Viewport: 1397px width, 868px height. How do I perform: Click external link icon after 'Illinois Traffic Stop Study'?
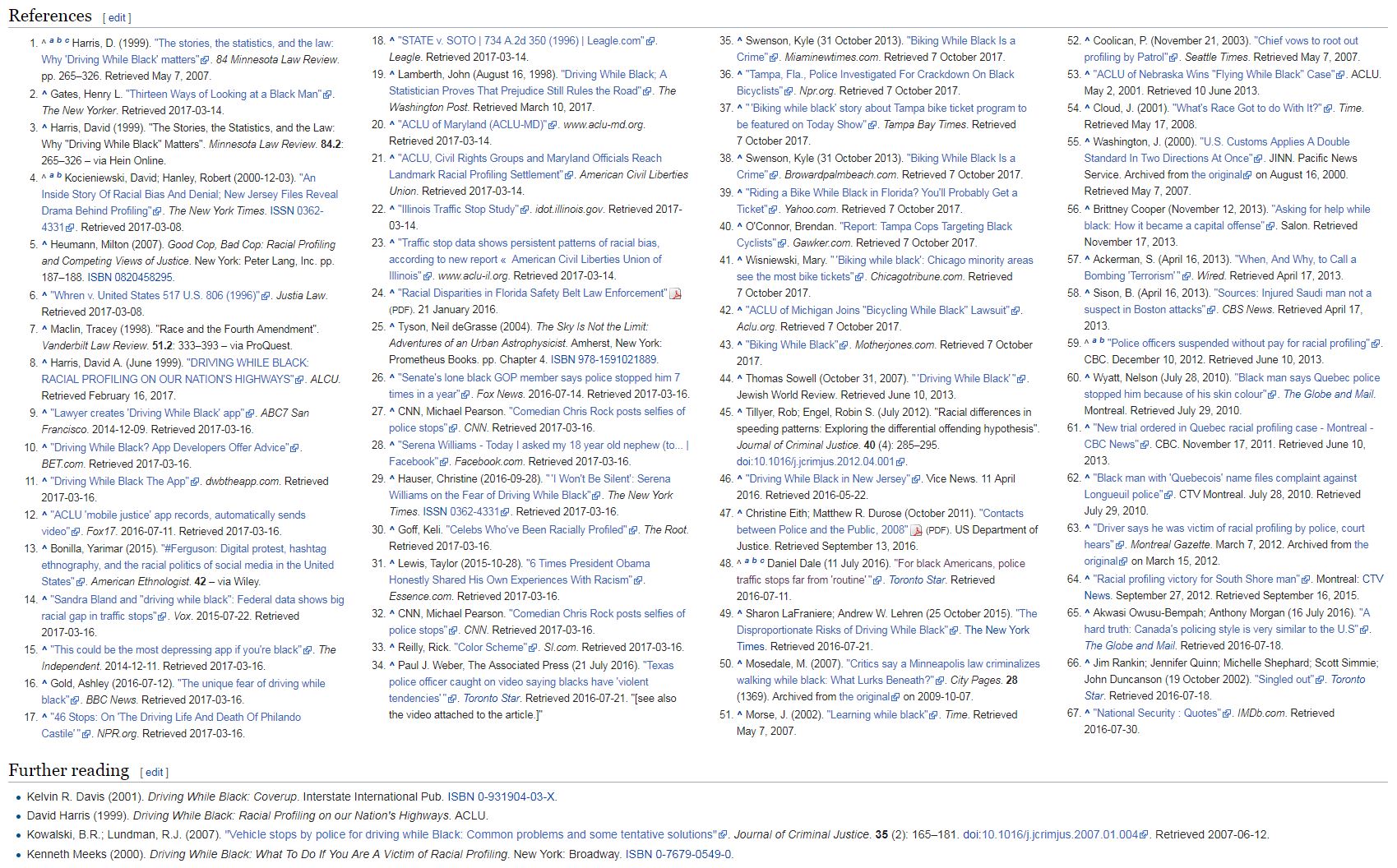pyautogui.click(x=525, y=210)
